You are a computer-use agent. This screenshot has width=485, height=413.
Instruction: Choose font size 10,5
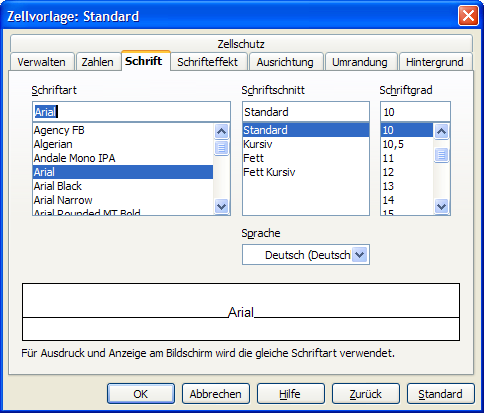coord(407,144)
